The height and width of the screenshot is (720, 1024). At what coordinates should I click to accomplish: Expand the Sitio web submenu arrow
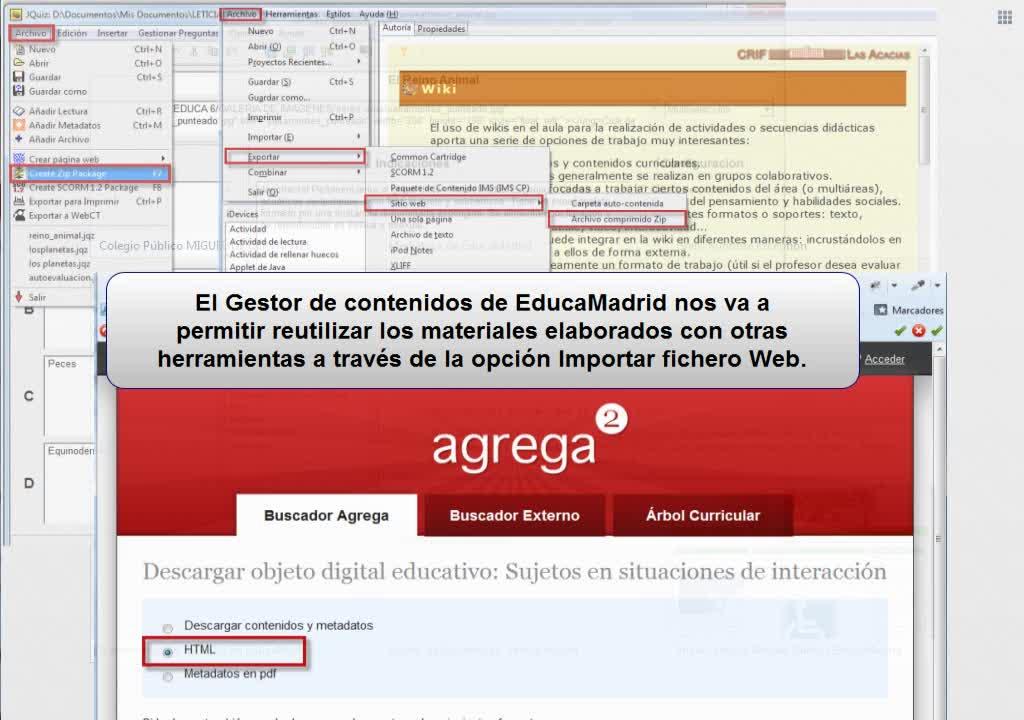pos(539,203)
